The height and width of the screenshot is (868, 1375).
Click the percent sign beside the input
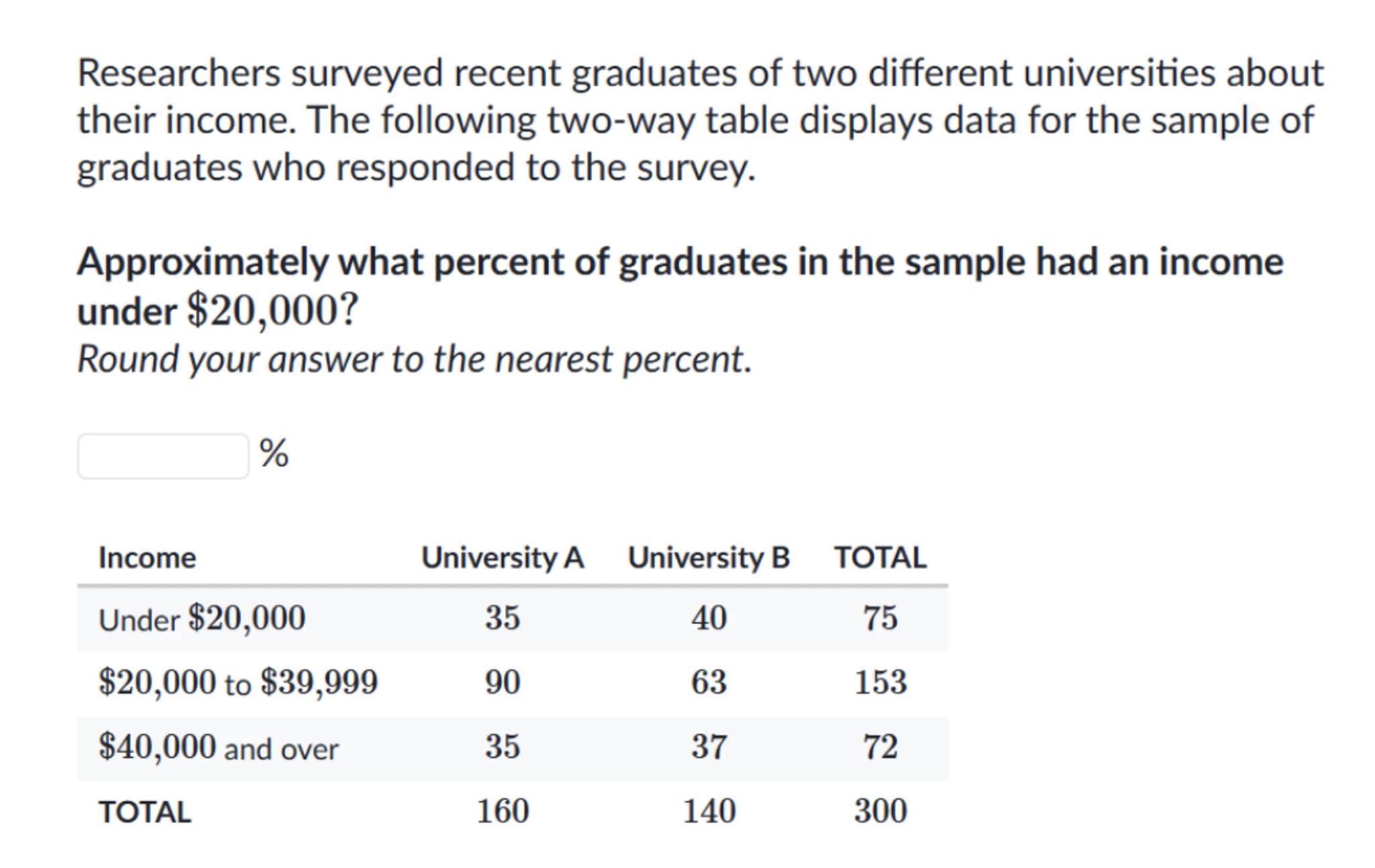pyautogui.click(x=274, y=453)
